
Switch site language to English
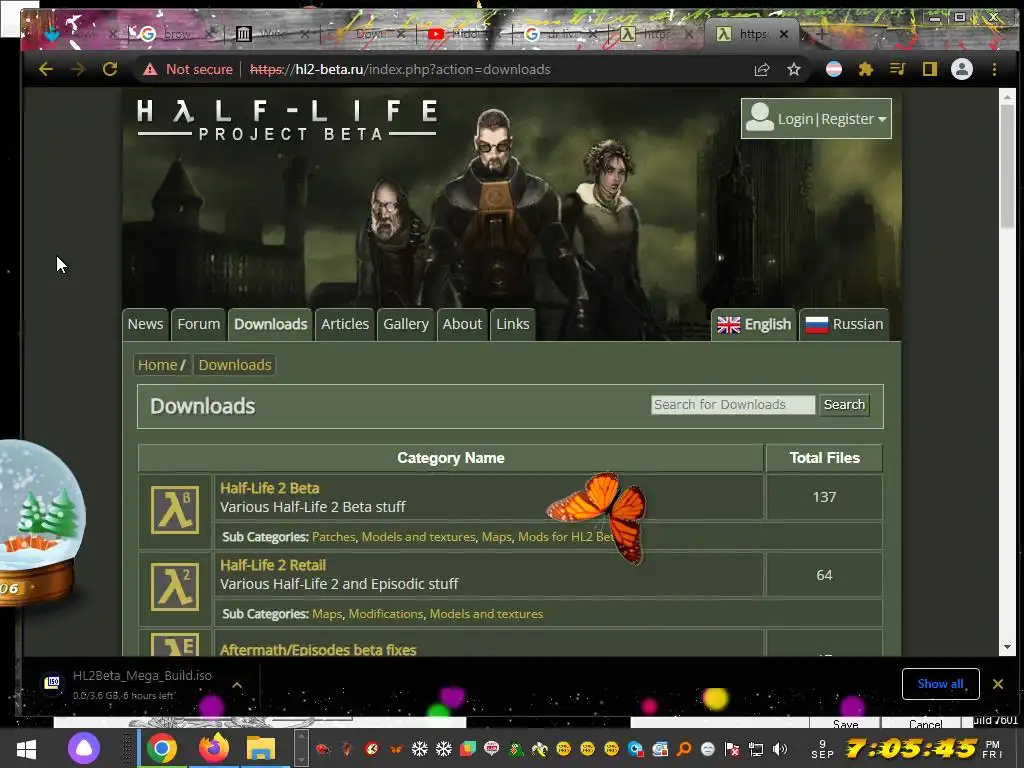click(x=754, y=324)
